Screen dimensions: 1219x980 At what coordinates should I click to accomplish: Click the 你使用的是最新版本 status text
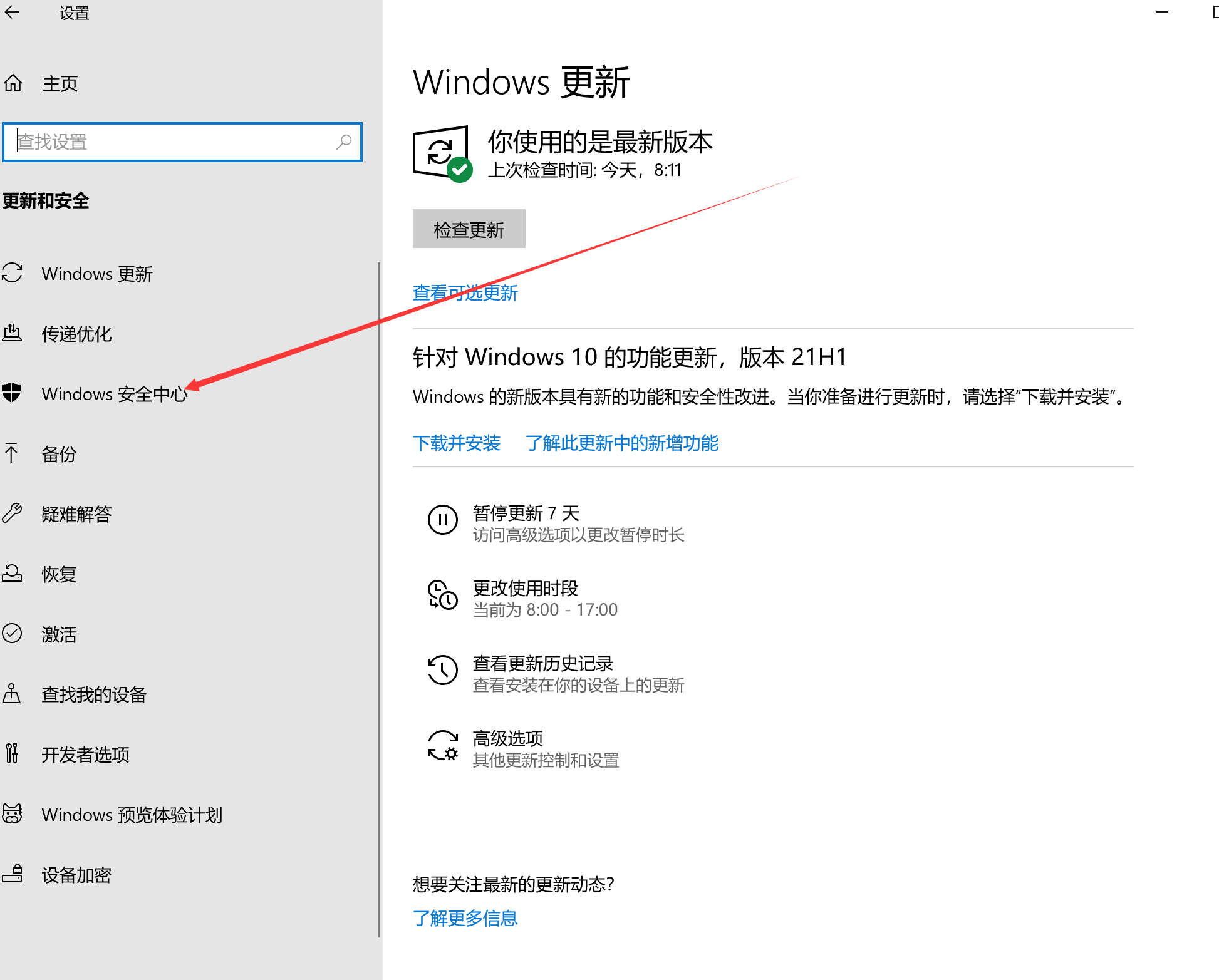[x=600, y=142]
